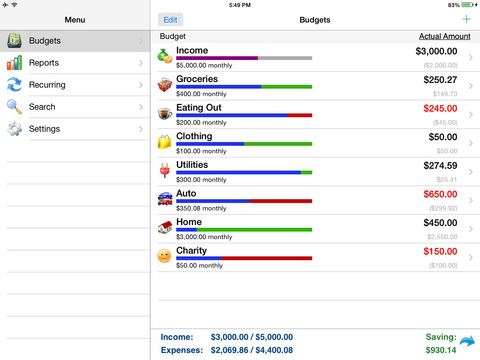
Task: Click the Budgets briefcase icon in menu
Action: coord(14,41)
